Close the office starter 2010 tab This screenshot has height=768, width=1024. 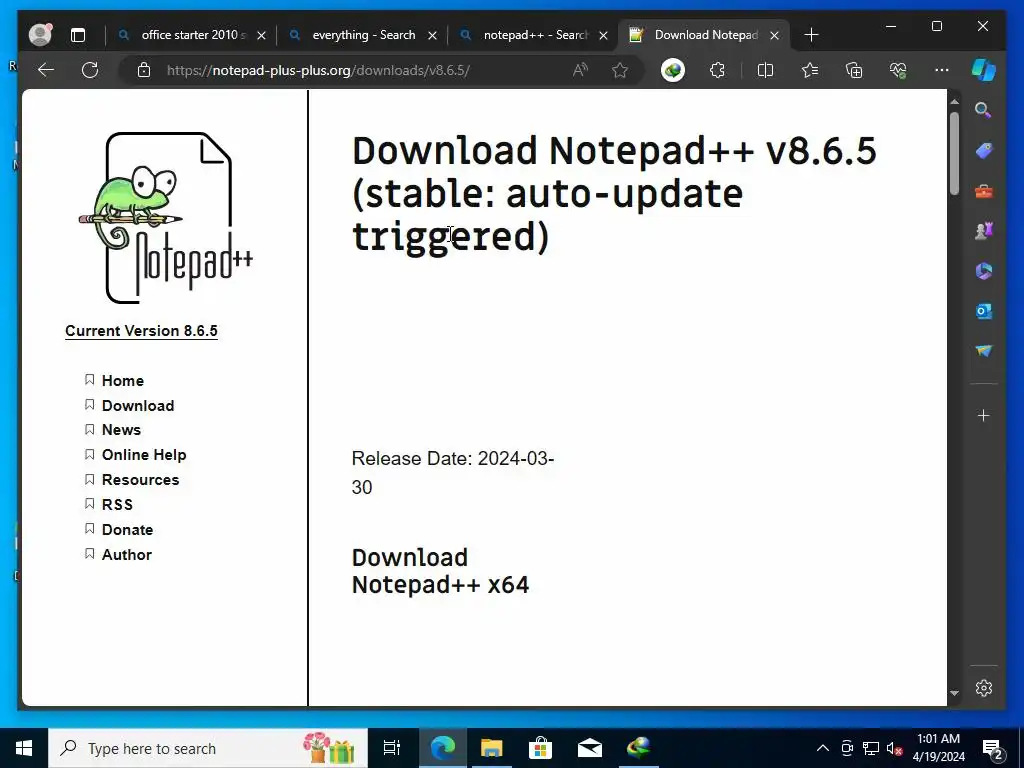tap(261, 35)
